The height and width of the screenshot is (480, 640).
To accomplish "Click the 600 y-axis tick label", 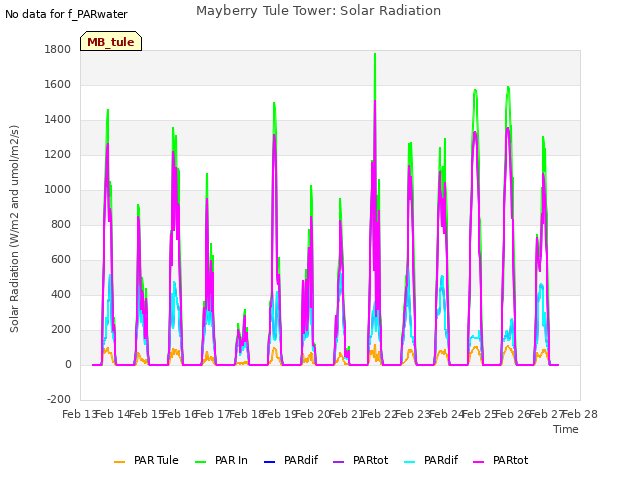I will [x=61, y=260].
